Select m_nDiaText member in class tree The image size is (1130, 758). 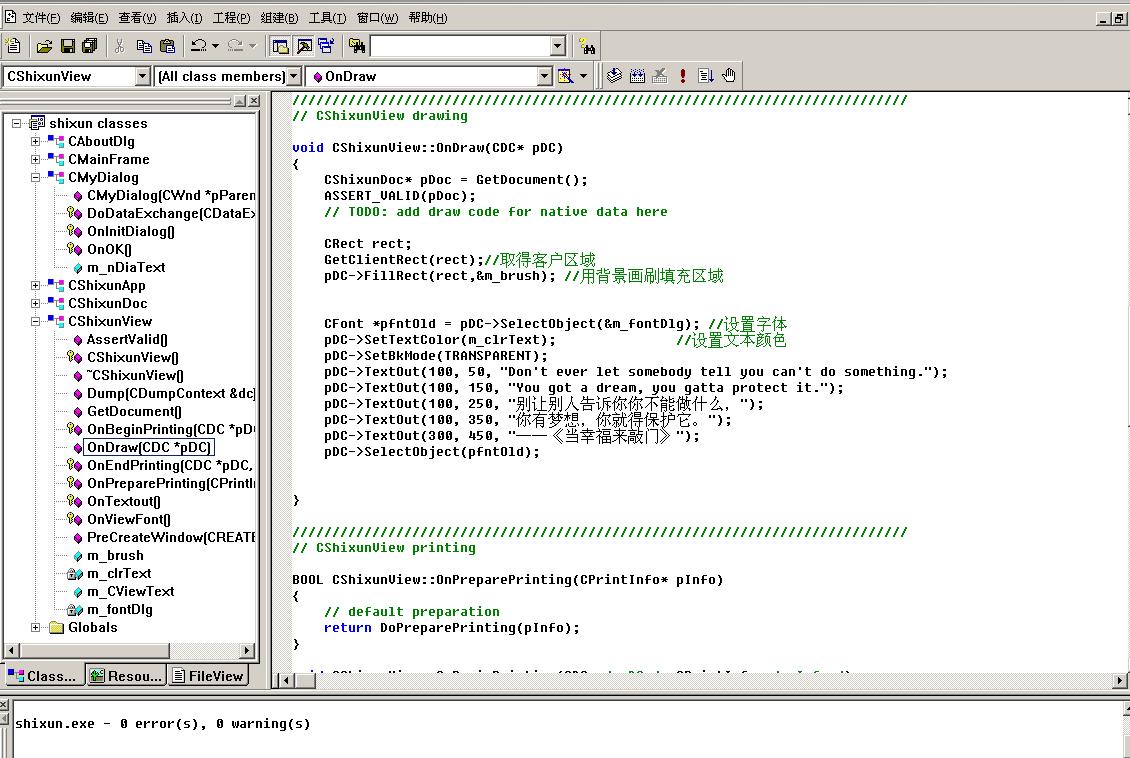click(x=126, y=267)
